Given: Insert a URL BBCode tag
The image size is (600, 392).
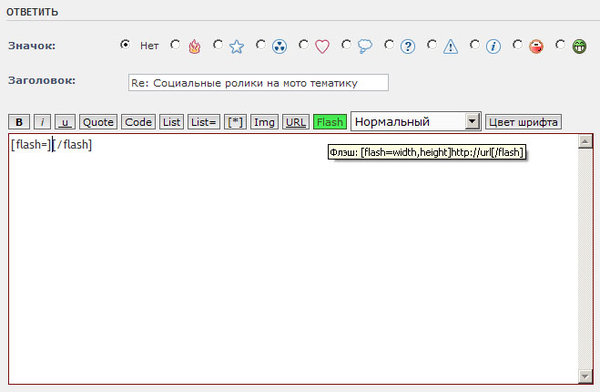Looking at the screenshot, I should tap(296, 122).
